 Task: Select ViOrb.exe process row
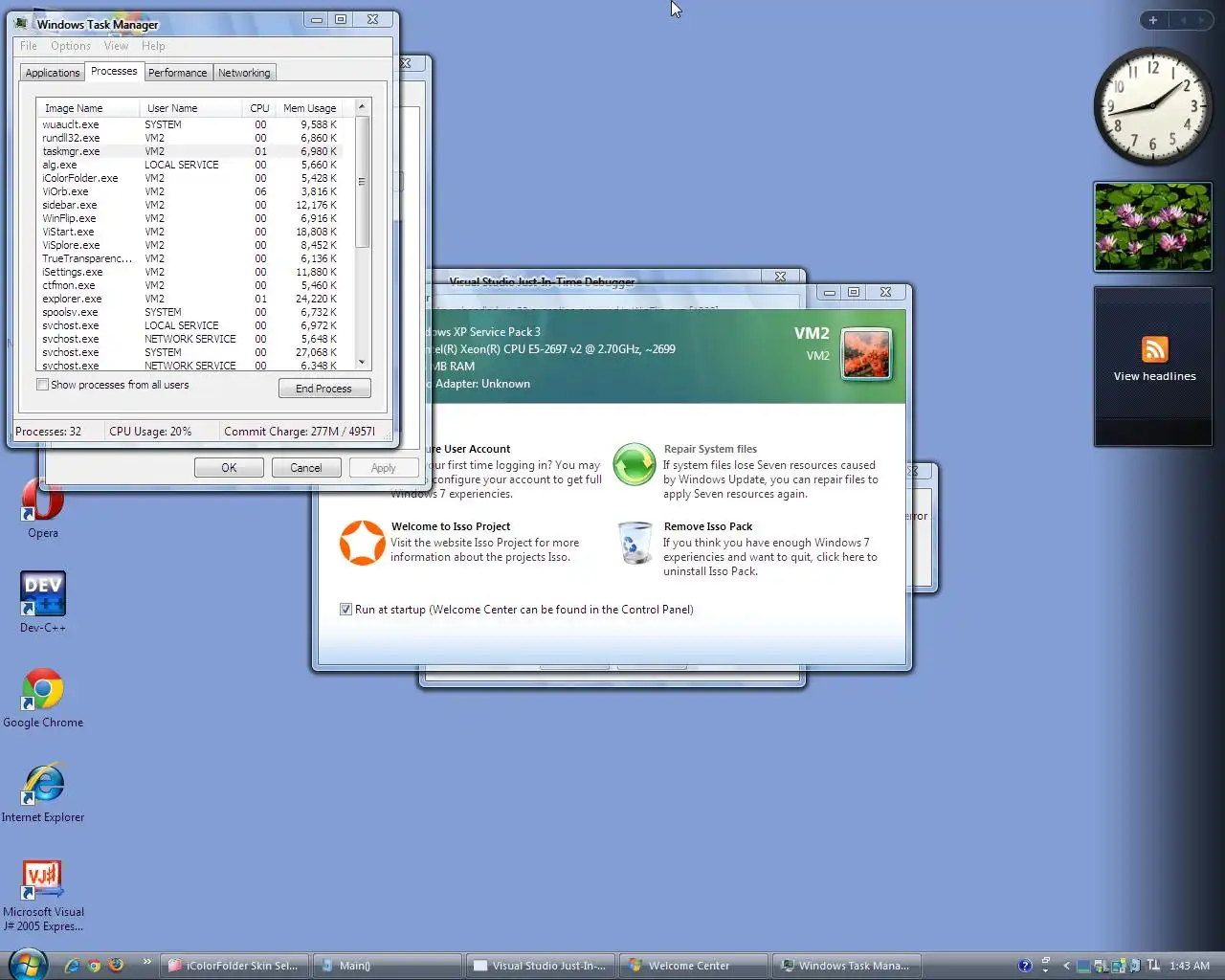tap(189, 191)
